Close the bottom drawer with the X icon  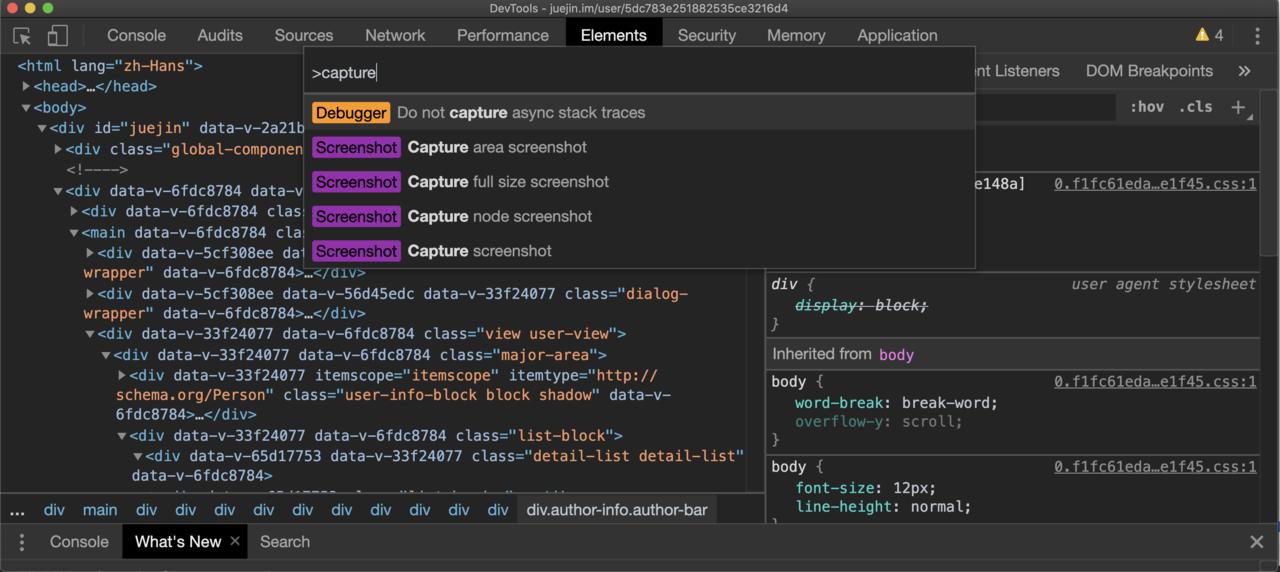click(1257, 542)
